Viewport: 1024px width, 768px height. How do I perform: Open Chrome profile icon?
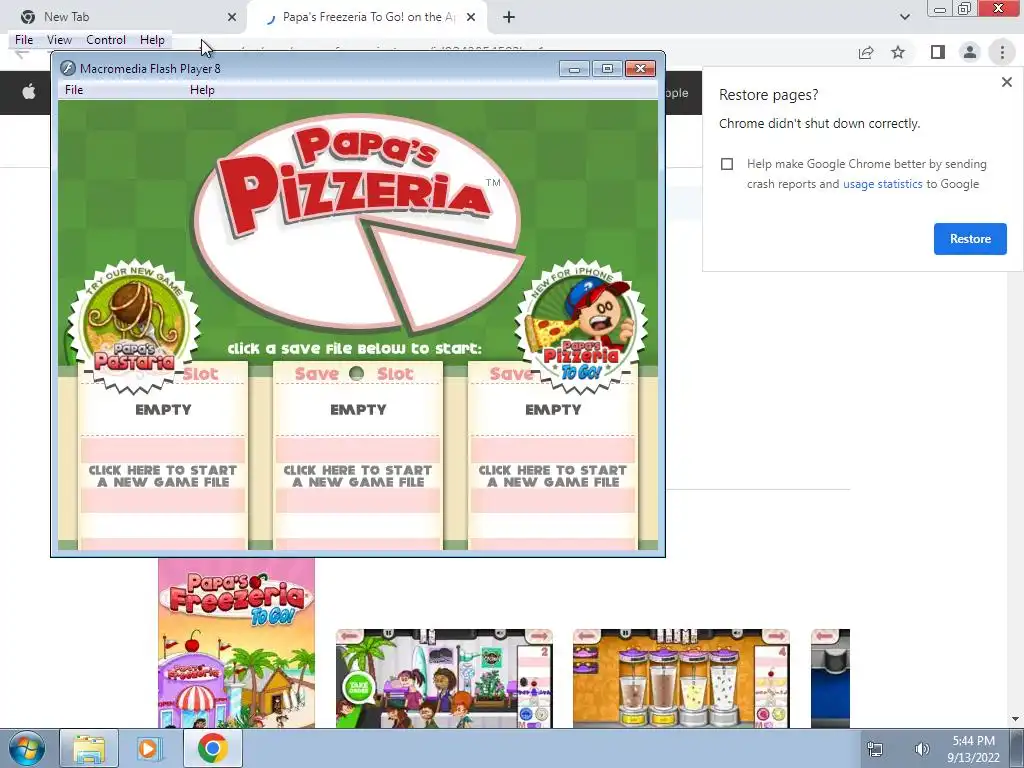tap(970, 52)
